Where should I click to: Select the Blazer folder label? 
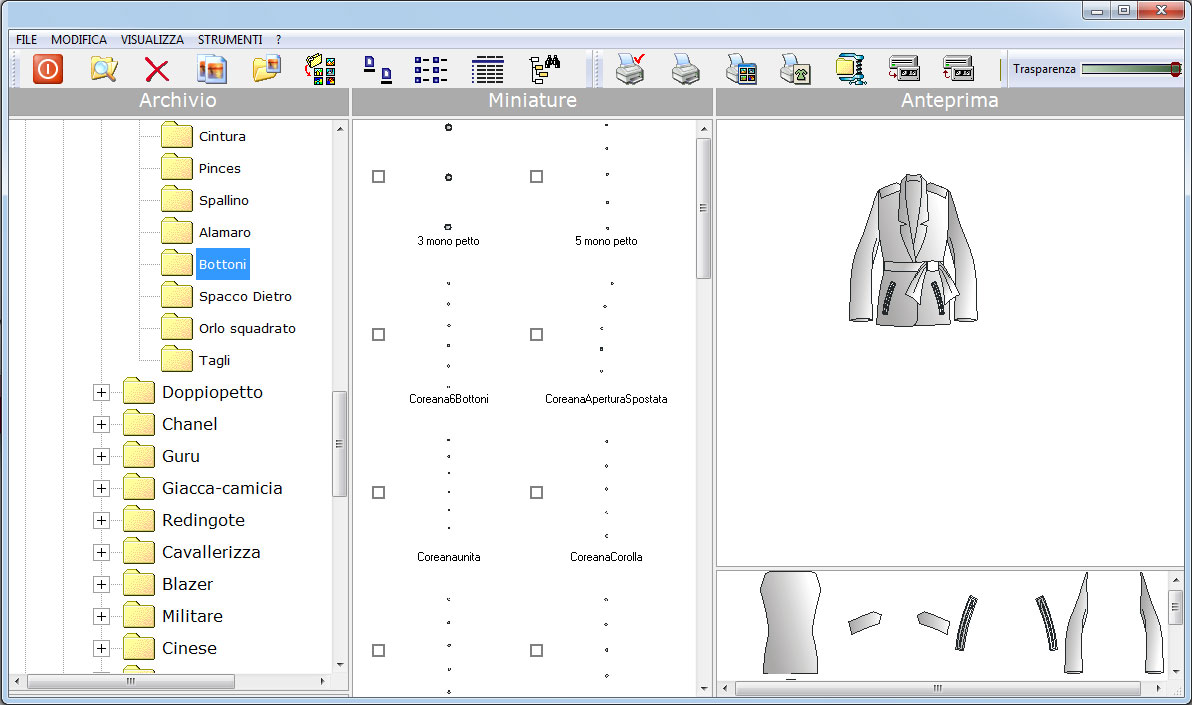click(187, 584)
